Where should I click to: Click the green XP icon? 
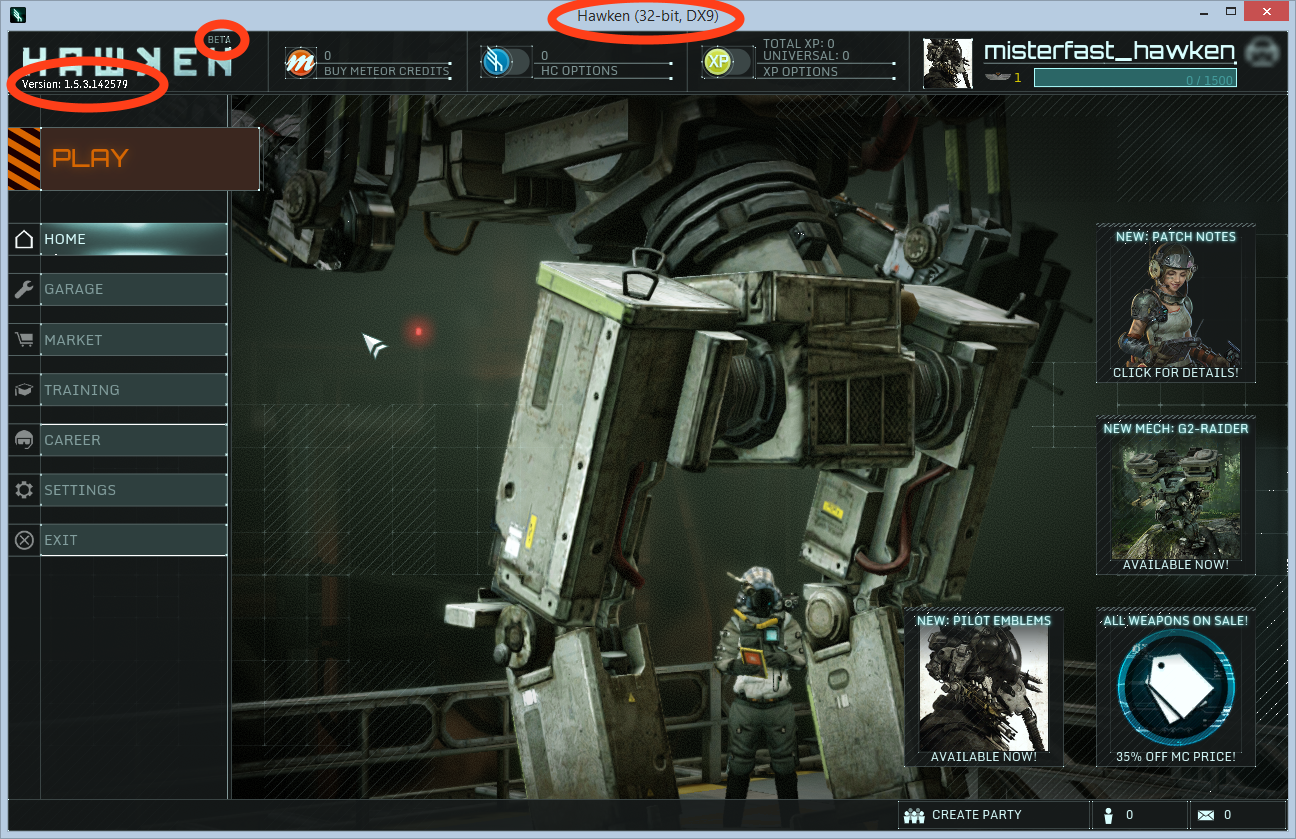tap(717, 63)
